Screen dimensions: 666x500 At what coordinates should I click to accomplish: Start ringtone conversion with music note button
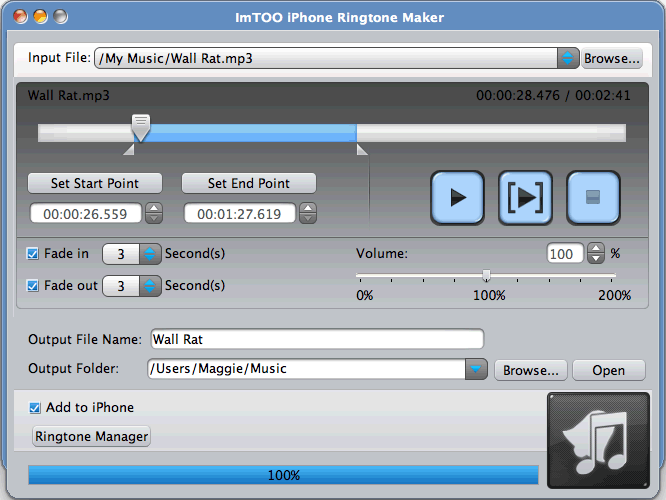tap(598, 441)
